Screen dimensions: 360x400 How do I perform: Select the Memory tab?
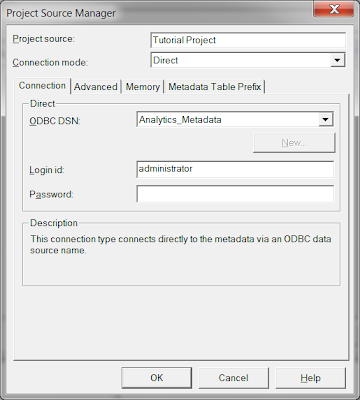(142, 87)
